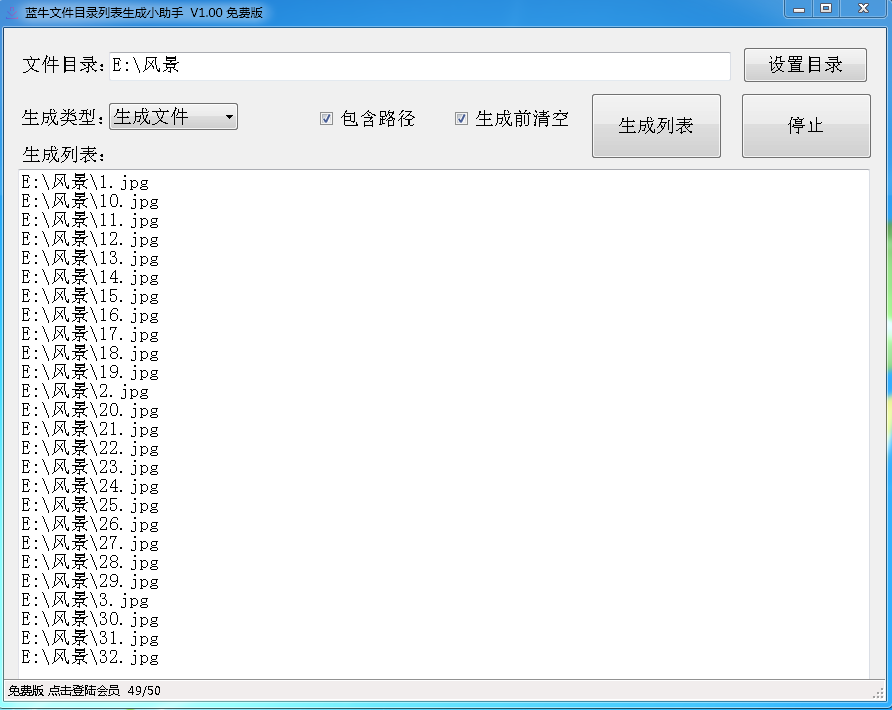Click the list entry E:\风景\31.jpg
Screen dimensions: 892x710
click(x=90, y=638)
